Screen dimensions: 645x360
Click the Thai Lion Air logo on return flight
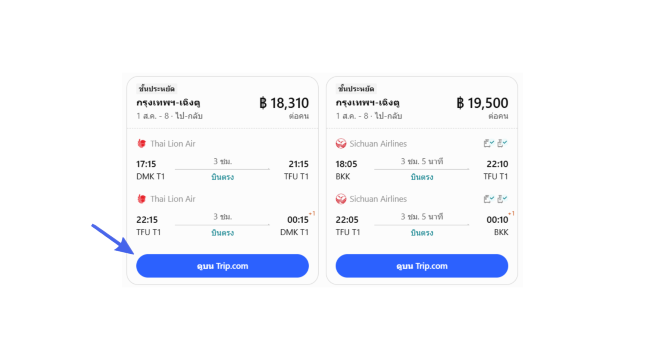click(142, 199)
